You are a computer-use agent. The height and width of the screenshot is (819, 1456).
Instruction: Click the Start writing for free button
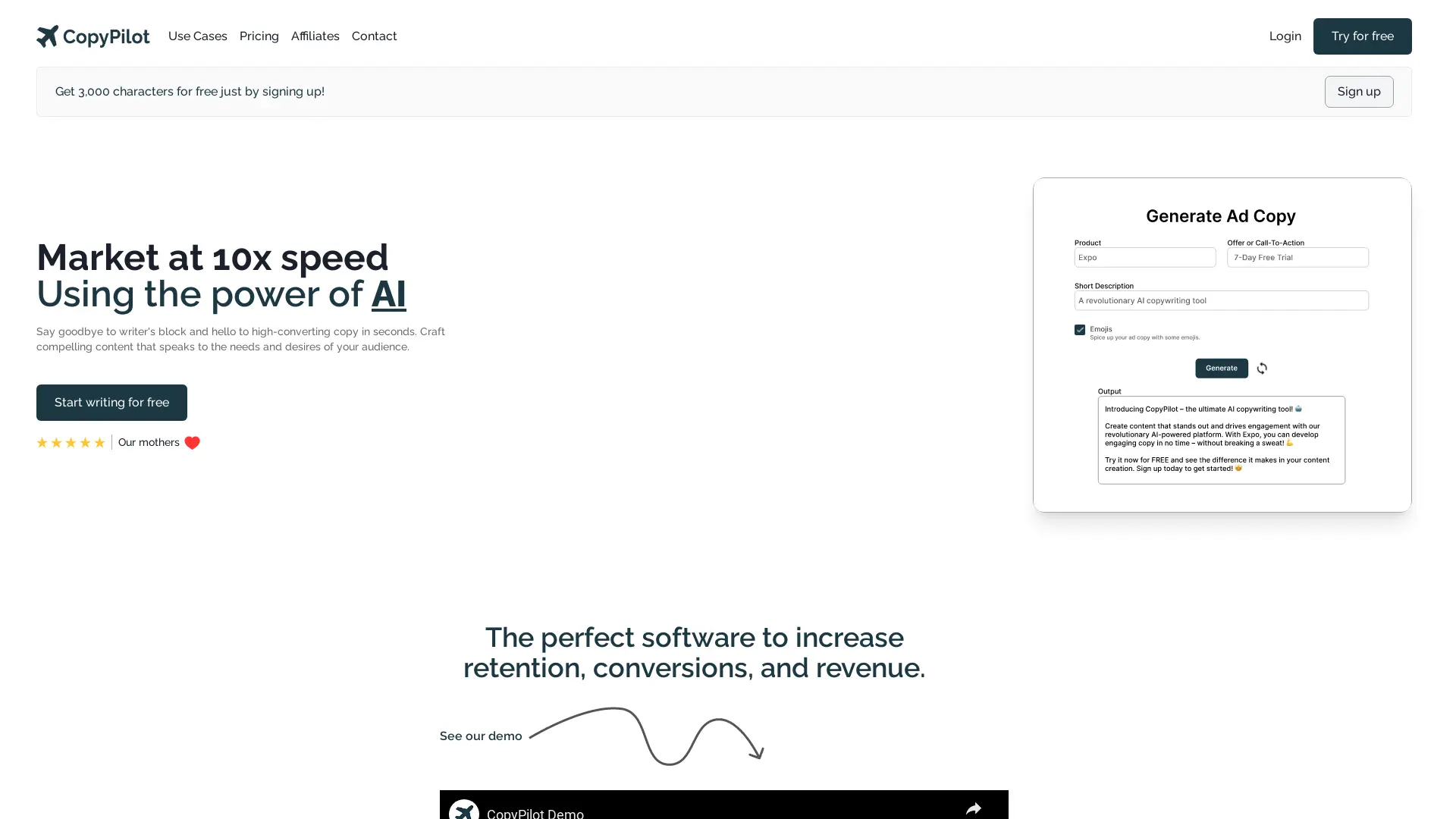click(111, 402)
